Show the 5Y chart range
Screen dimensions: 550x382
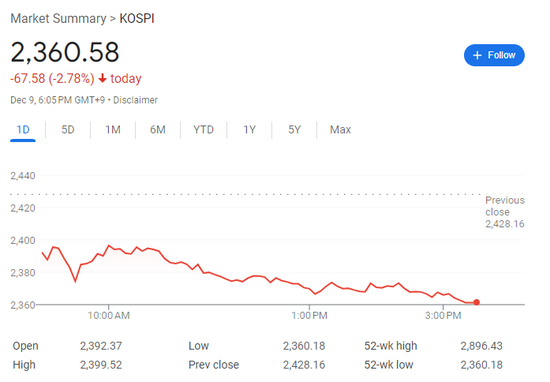[294, 130]
